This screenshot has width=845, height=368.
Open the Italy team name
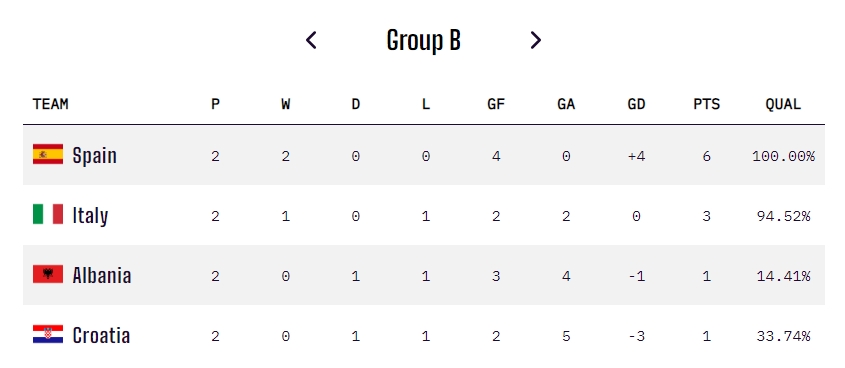90,216
